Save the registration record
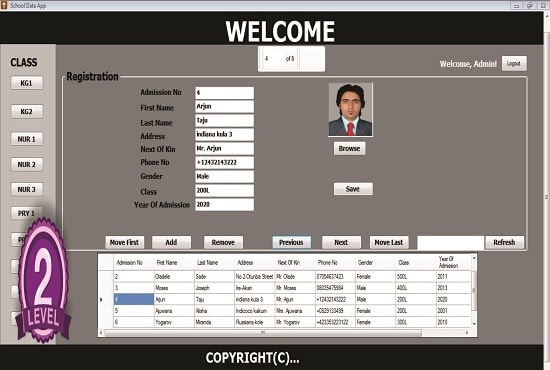Viewport: 550px width, 370px height. [x=353, y=189]
